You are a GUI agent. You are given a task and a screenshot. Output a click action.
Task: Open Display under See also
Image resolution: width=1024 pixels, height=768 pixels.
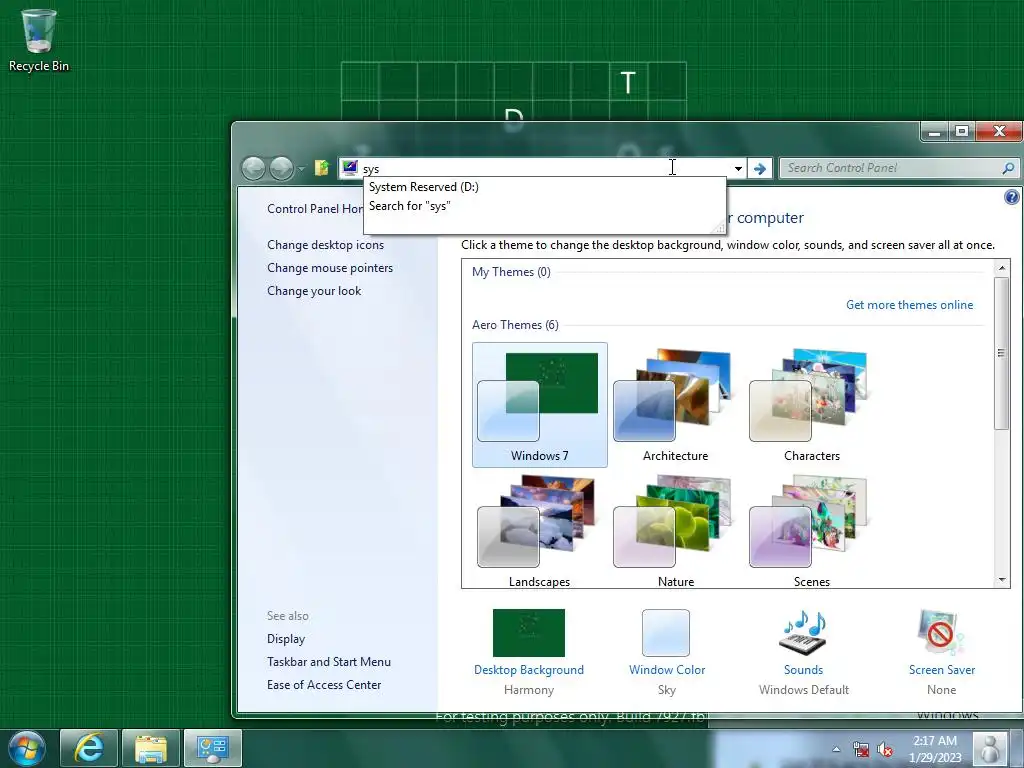click(286, 639)
